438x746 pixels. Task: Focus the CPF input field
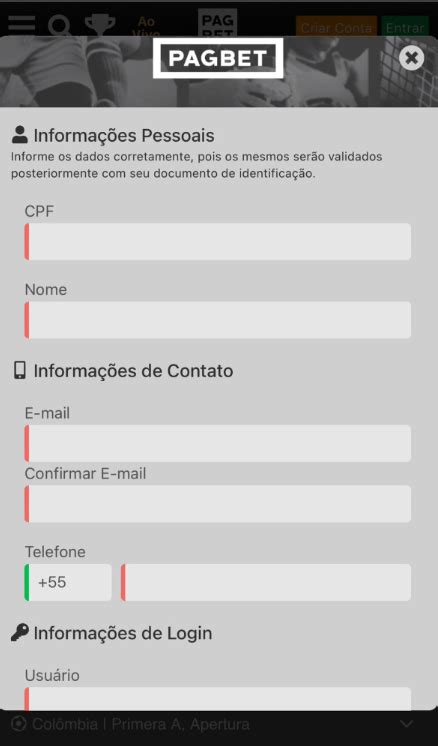[218, 242]
